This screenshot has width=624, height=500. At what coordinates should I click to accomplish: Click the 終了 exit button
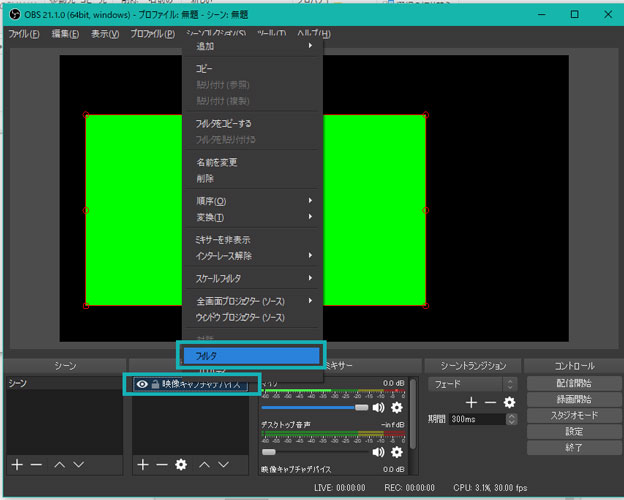(x=574, y=447)
